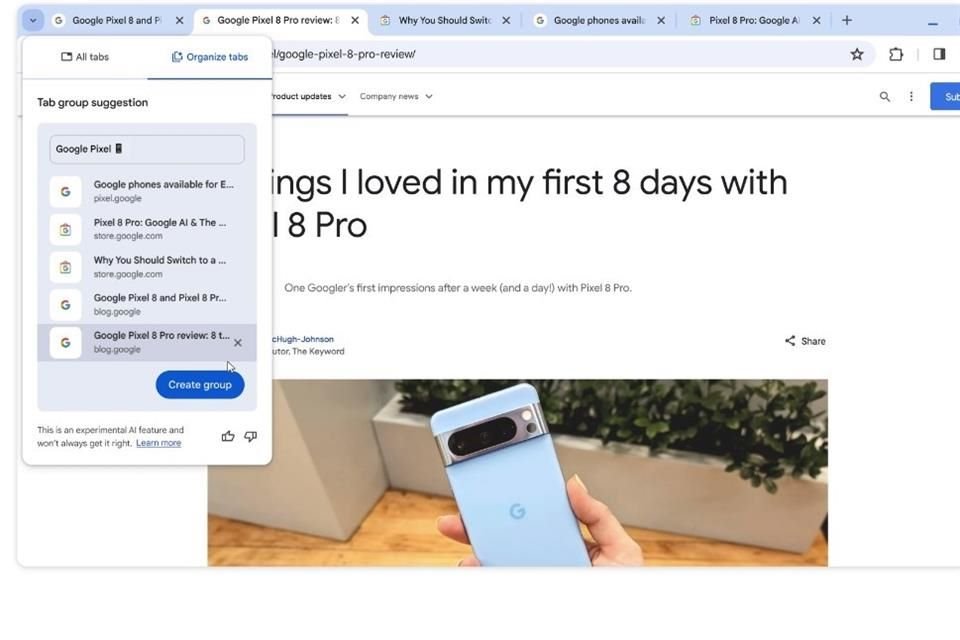Click the thumbs down feedback icon
Image resolution: width=960 pixels, height=640 pixels.
[250, 436]
